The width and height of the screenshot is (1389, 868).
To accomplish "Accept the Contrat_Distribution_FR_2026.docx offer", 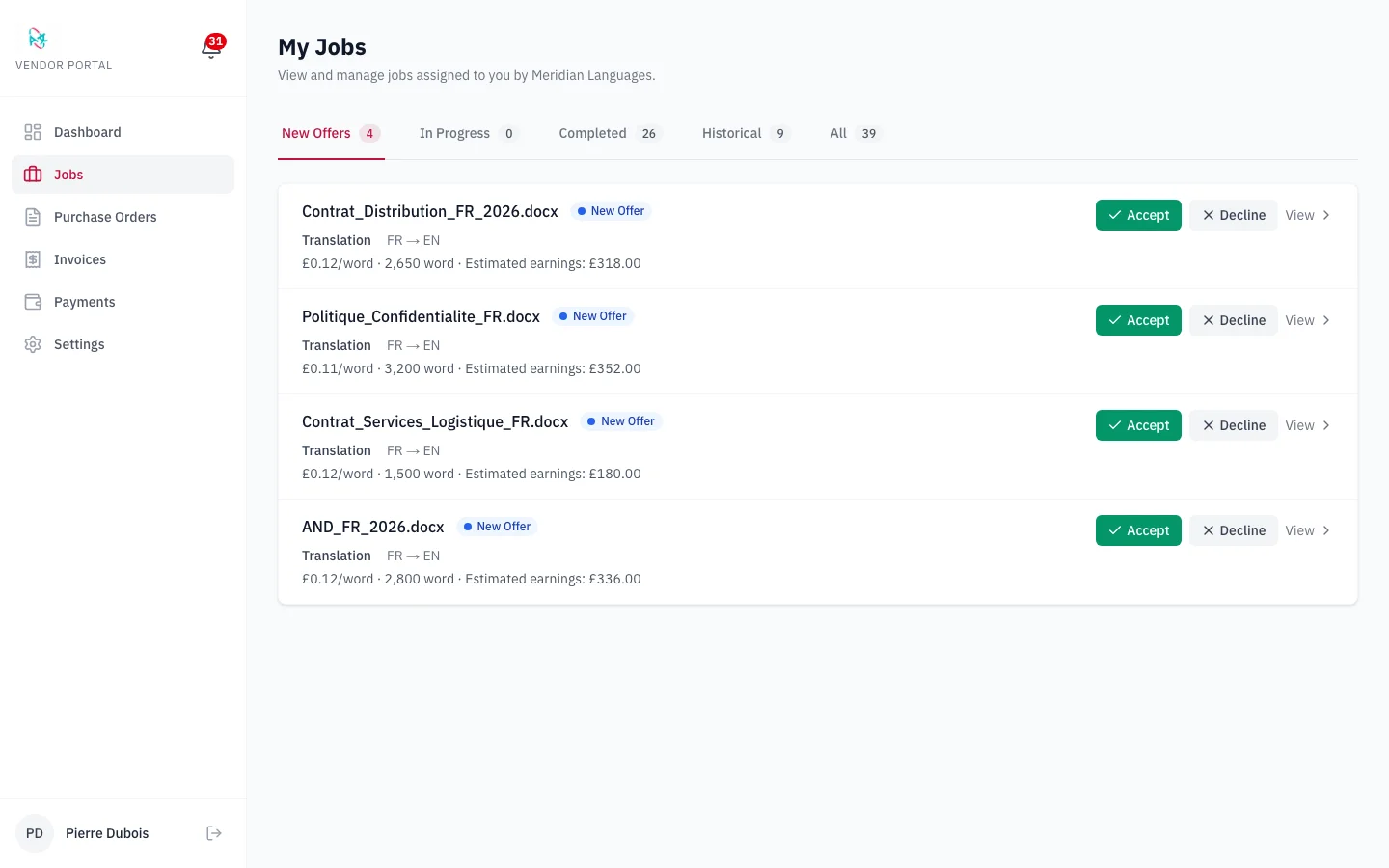I will 1138,215.
